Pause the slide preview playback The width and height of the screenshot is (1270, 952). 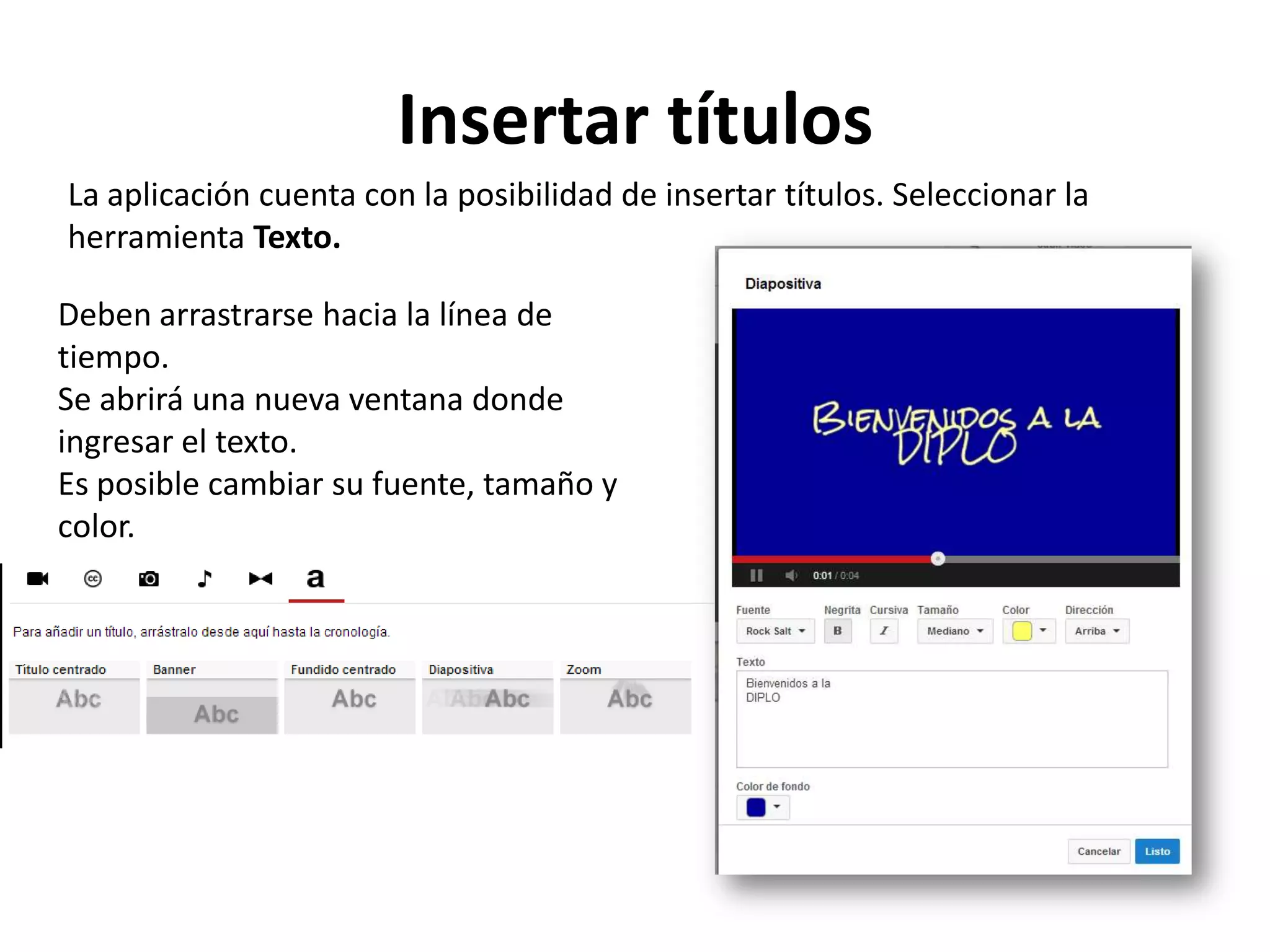pos(757,576)
